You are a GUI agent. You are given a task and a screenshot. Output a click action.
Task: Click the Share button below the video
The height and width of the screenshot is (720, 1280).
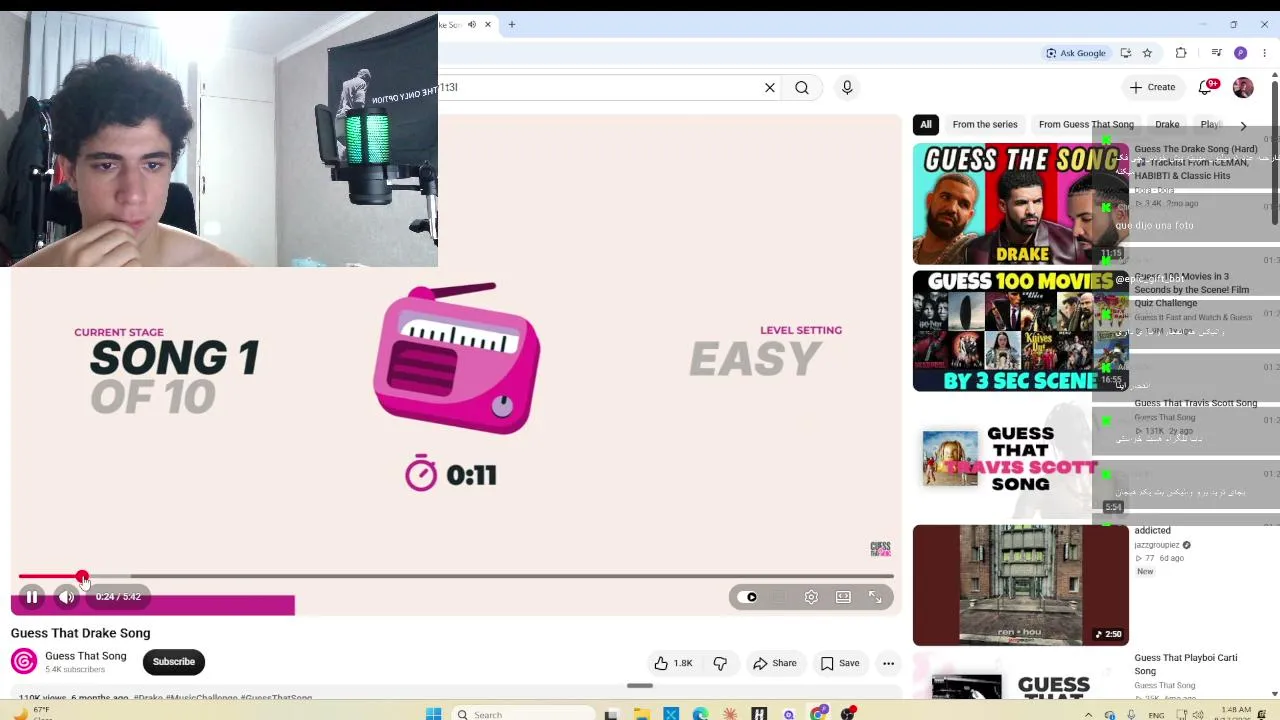click(x=775, y=663)
